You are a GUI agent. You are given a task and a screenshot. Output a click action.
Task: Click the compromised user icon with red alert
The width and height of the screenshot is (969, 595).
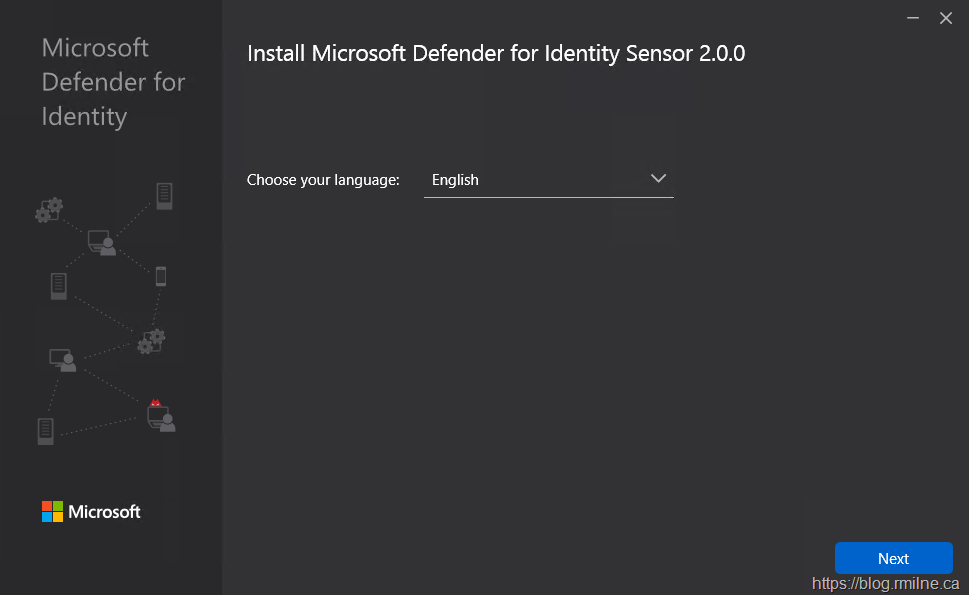pyautogui.click(x=160, y=416)
